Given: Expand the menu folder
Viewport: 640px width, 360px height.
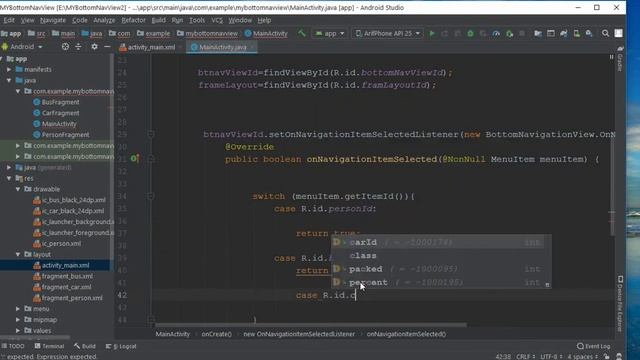Looking at the screenshot, I should pyautogui.click(x=18, y=309).
